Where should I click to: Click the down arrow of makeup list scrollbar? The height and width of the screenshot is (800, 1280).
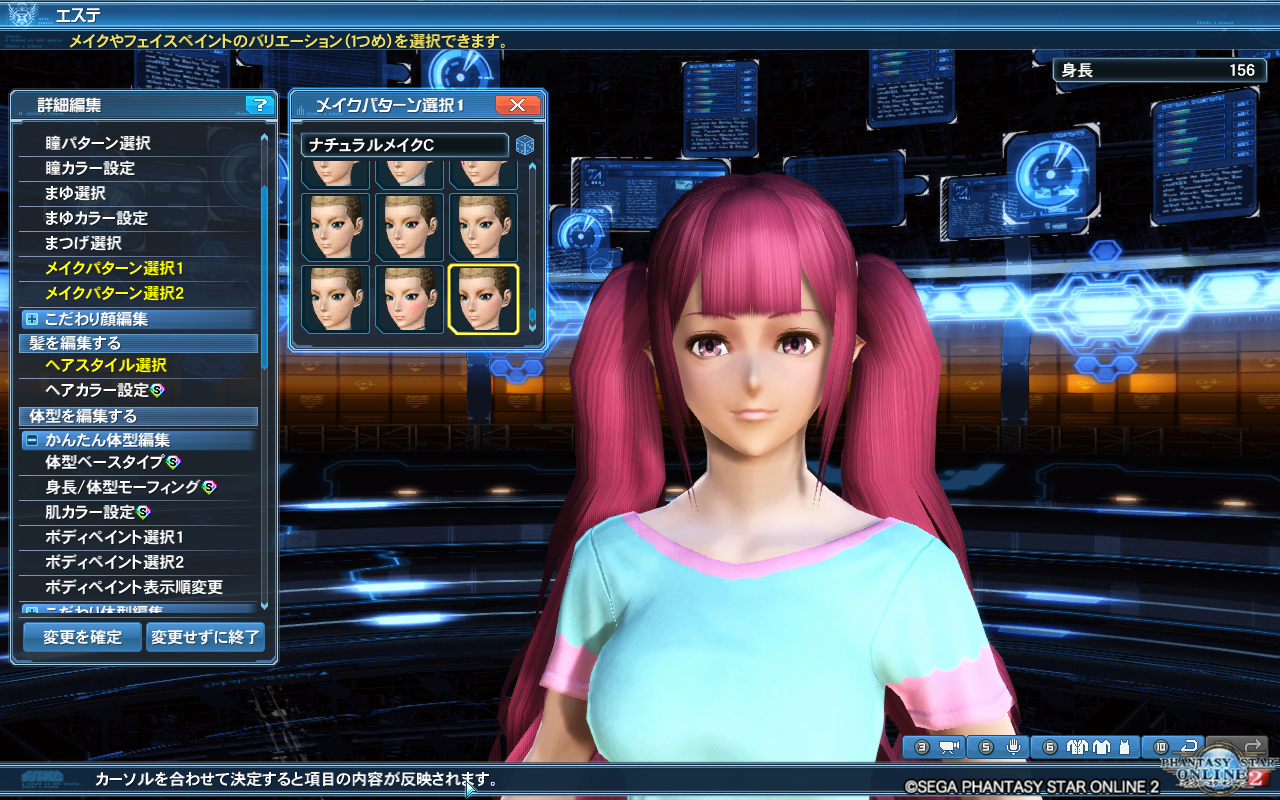532,326
